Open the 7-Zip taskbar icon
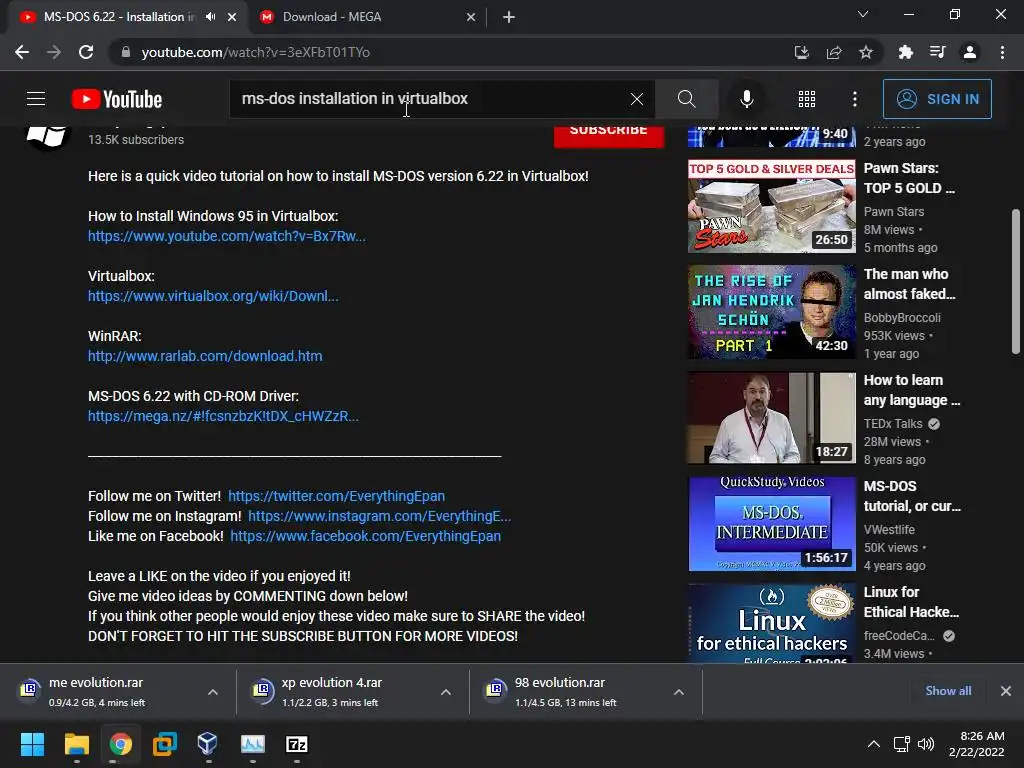Screen dimensions: 1024x768 pyautogui.click(x=296, y=744)
